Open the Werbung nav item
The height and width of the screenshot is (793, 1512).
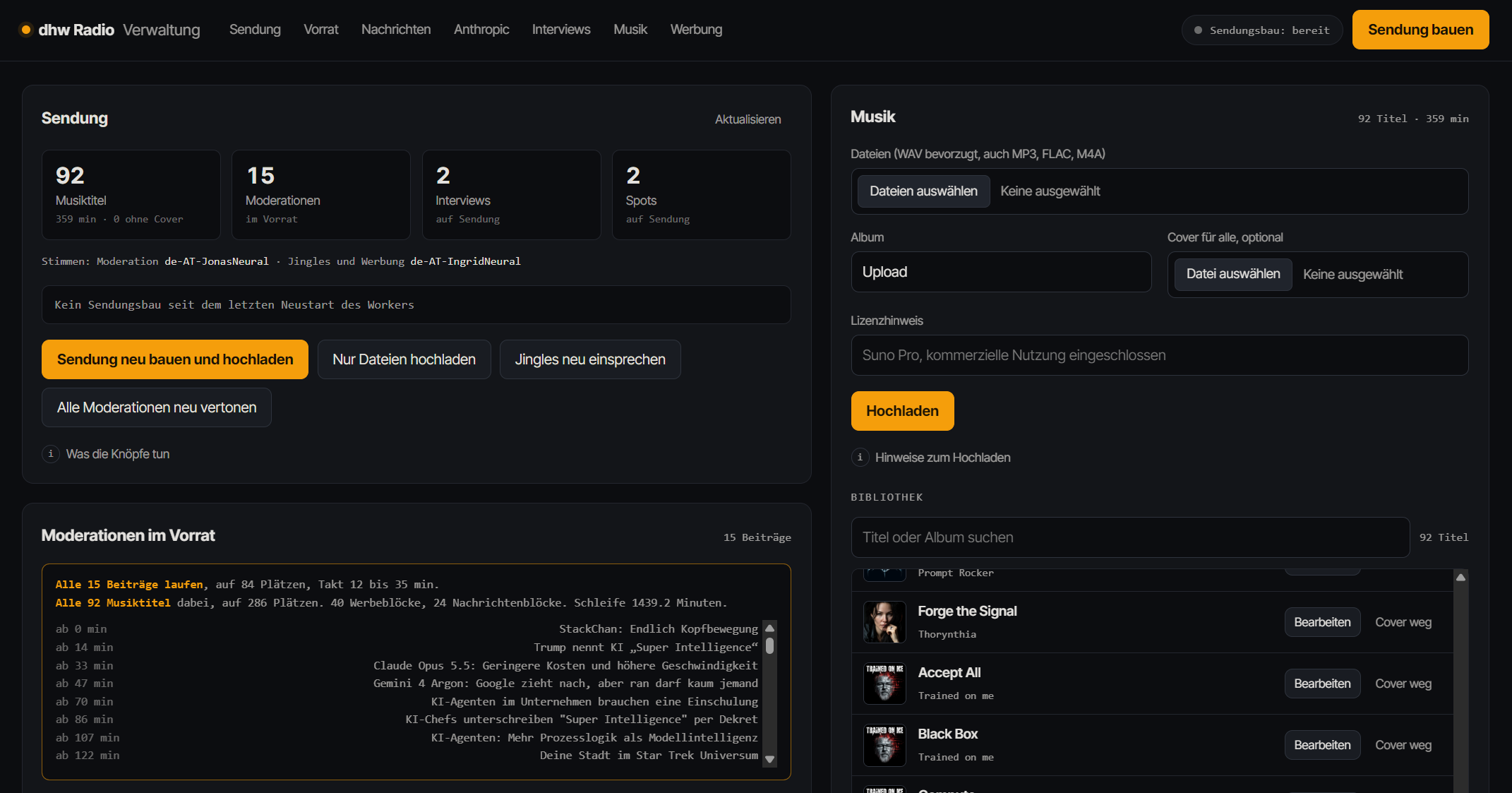(696, 30)
